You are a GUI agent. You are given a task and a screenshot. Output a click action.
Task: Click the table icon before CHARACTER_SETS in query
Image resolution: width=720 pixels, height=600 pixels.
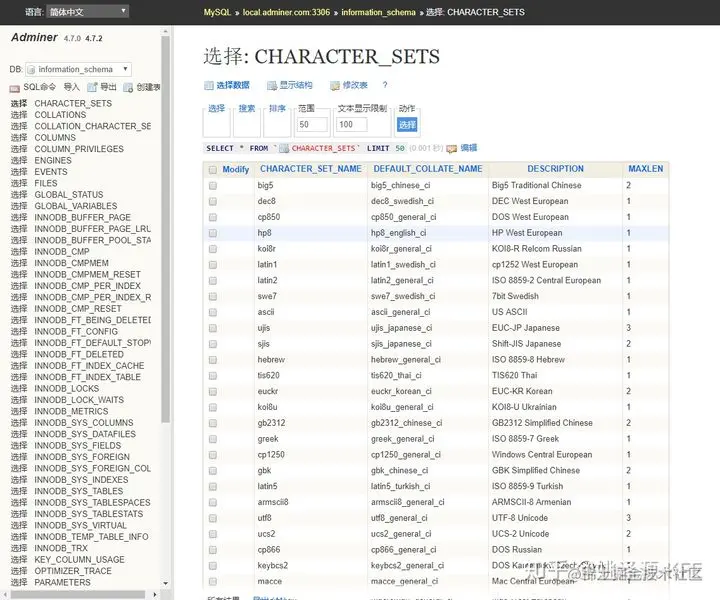pyautogui.click(x=284, y=148)
